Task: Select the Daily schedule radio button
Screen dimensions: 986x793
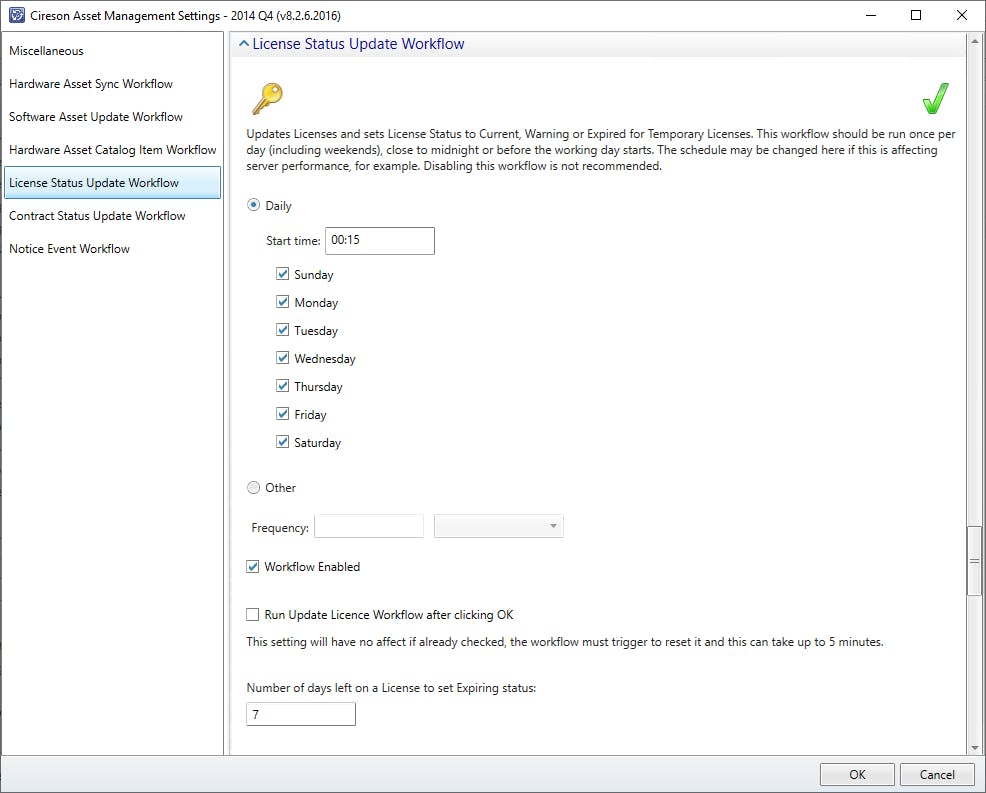Action: [x=253, y=206]
